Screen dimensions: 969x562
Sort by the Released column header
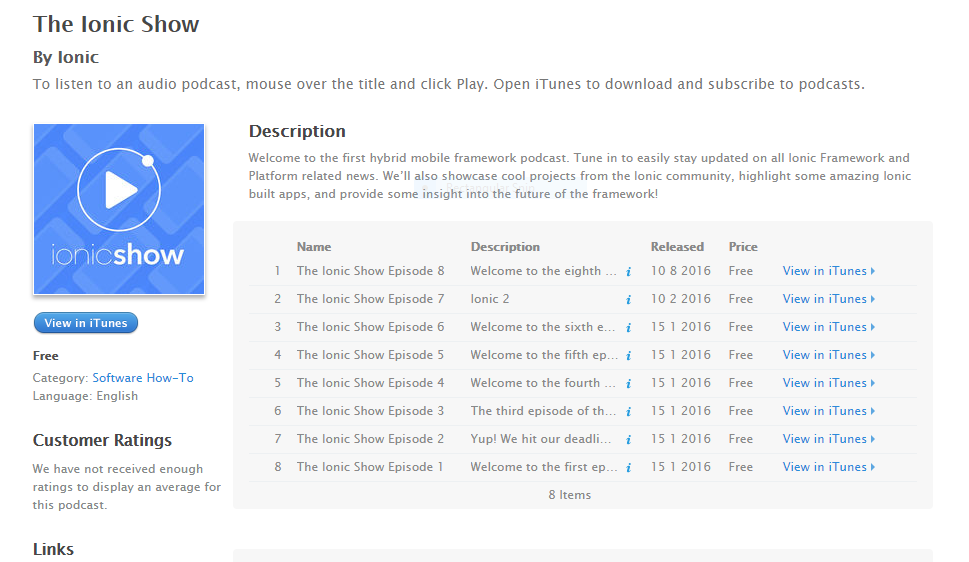(677, 247)
